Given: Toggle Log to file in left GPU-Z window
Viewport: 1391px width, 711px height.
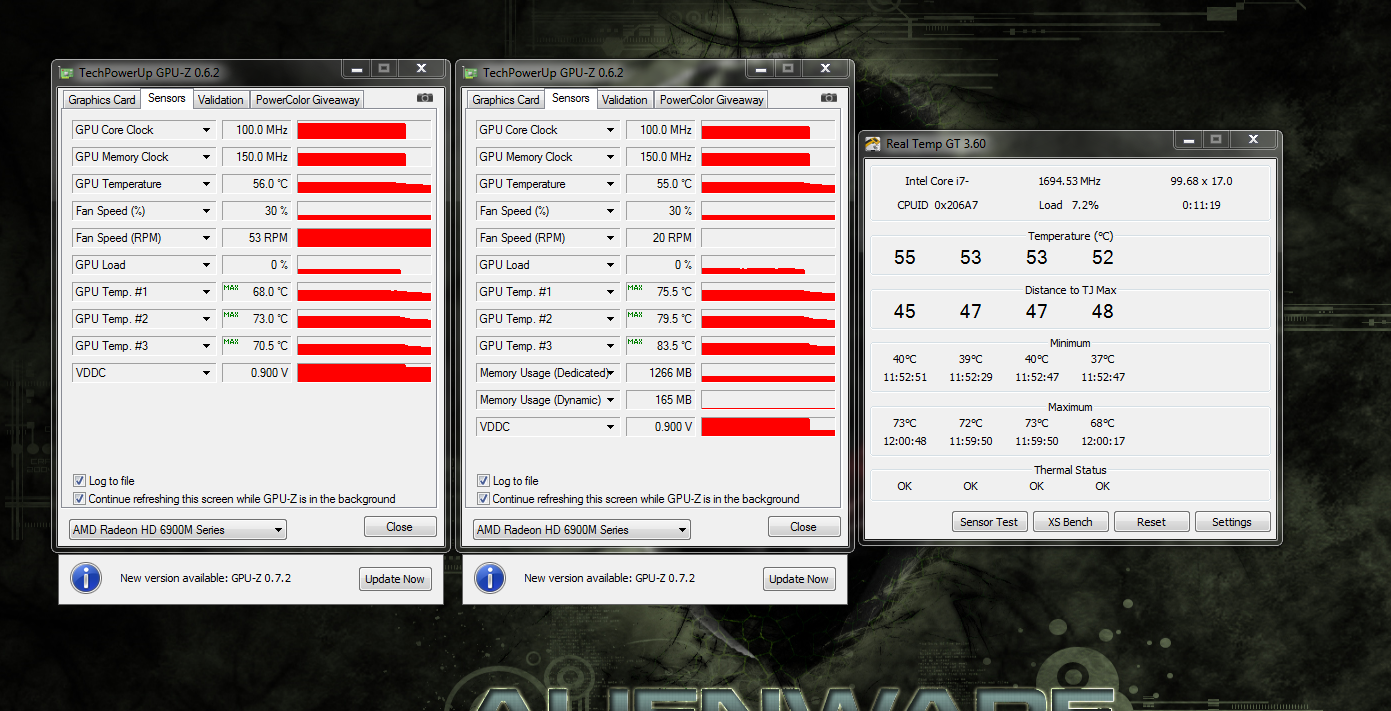Looking at the screenshot, I should (80, 481).
